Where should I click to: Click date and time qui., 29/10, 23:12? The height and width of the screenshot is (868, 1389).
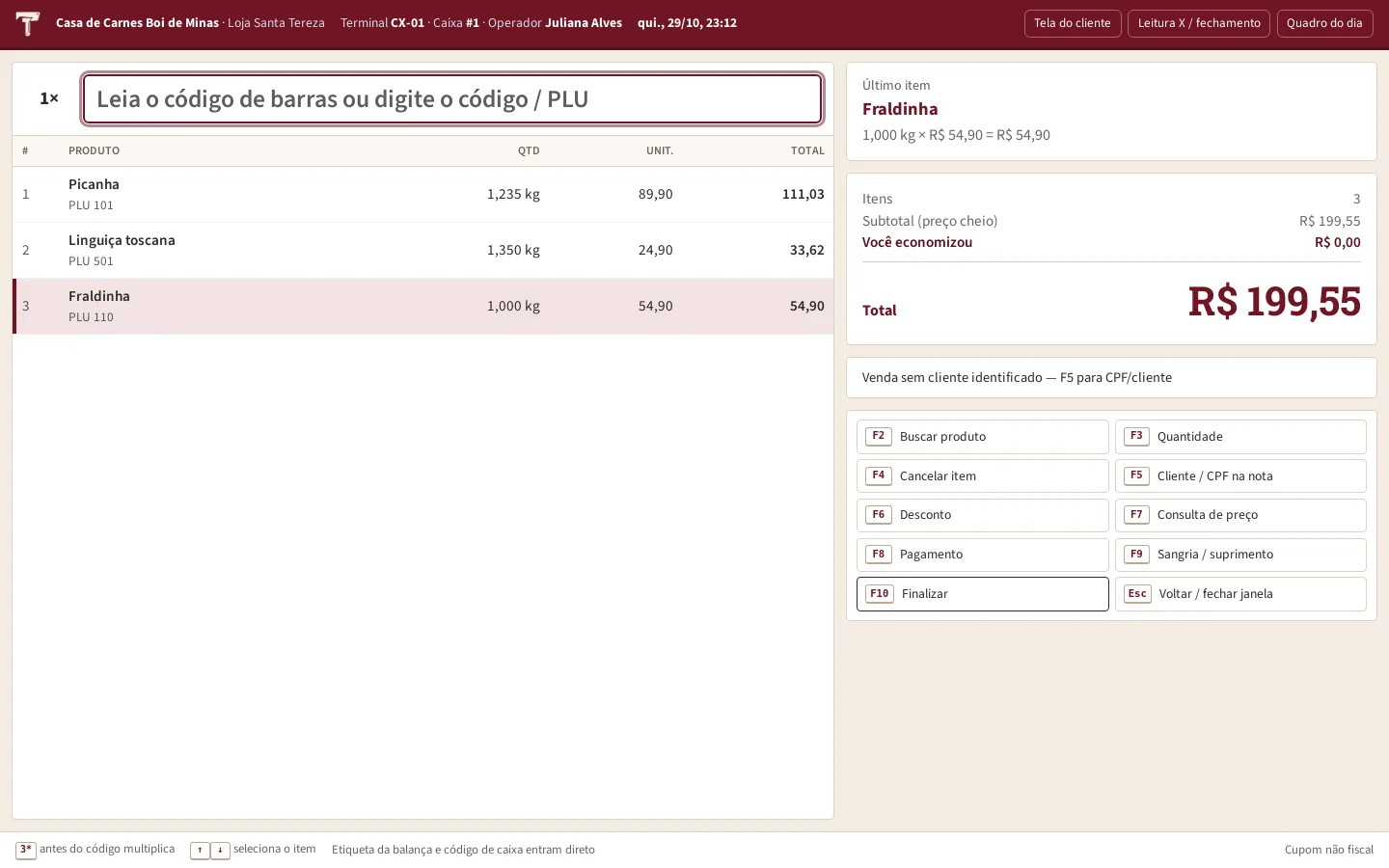click(687, 23)
